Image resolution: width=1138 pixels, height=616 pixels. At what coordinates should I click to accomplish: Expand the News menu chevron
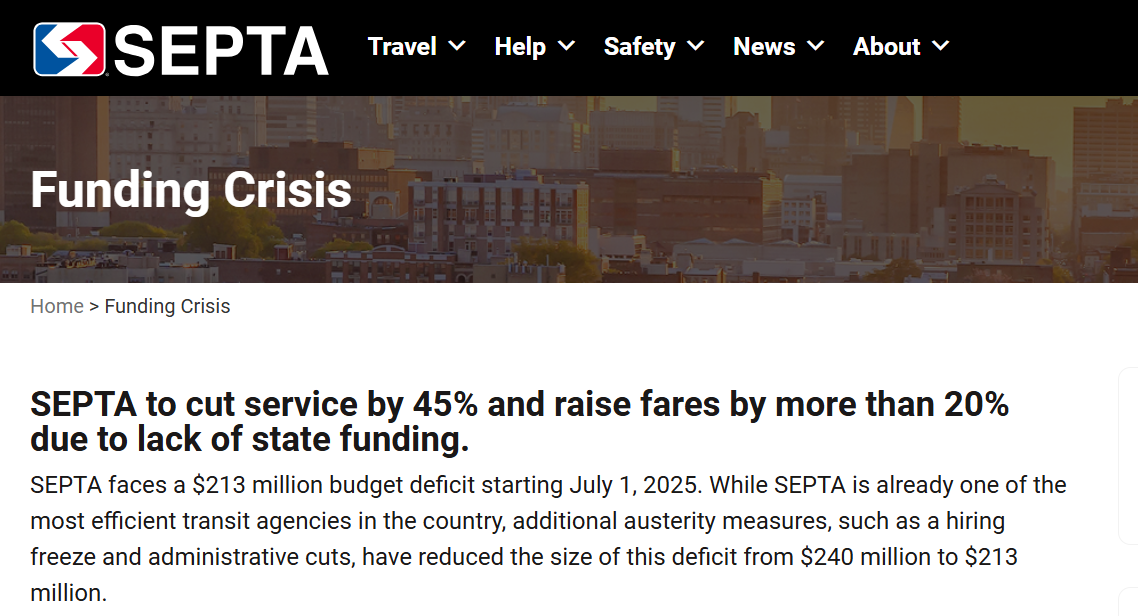pos(816,46)
